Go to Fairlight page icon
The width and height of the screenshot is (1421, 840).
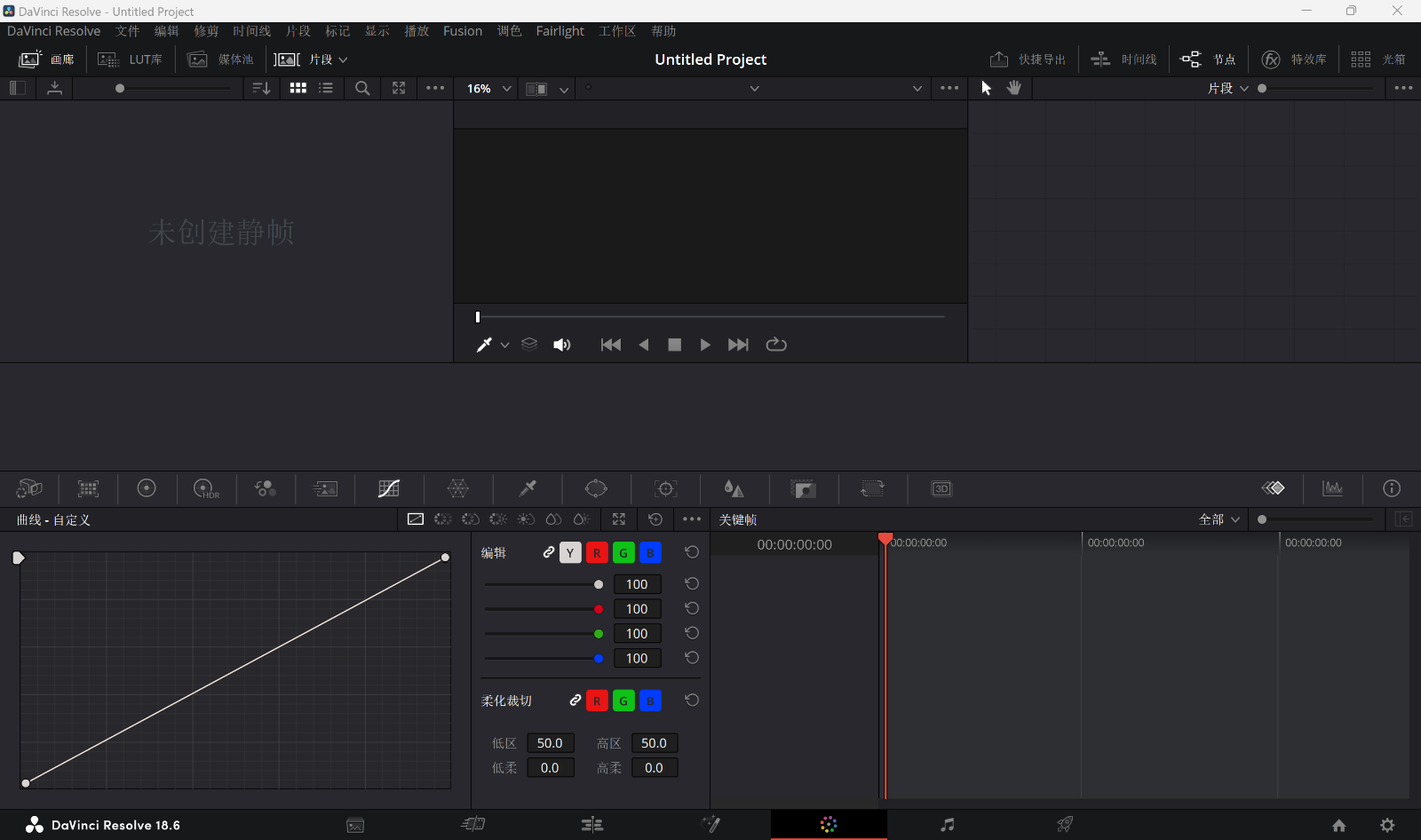coord(948,825)
